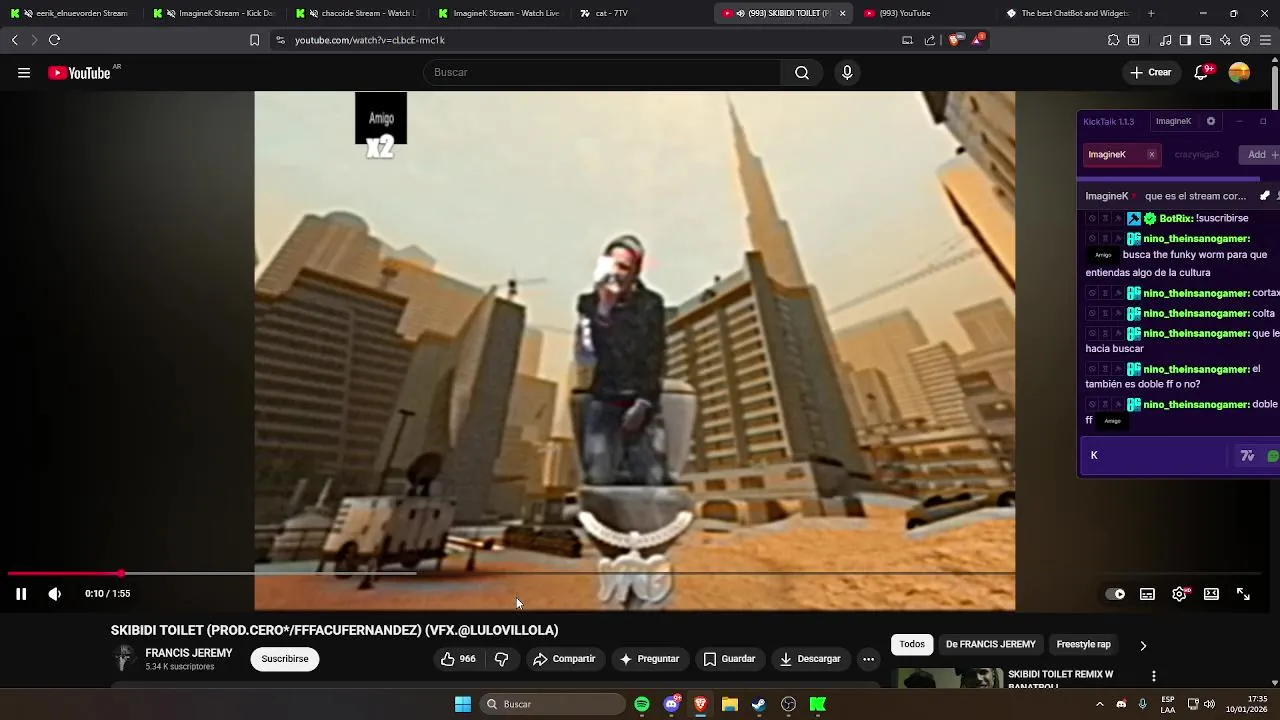Image resolution: width=1280 pixels, height=720 pixels.
Task: Show more filter chips with right arrow
Action: coord(1143,645)
